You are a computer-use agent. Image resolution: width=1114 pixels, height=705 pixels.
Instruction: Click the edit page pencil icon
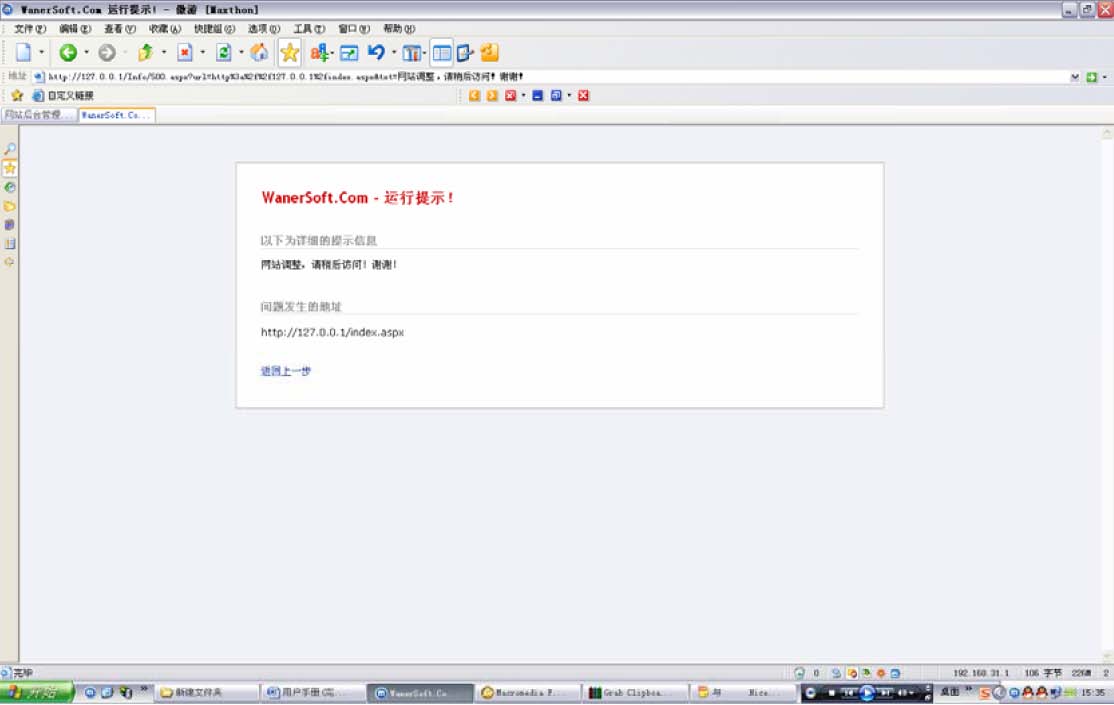[465, 53]
